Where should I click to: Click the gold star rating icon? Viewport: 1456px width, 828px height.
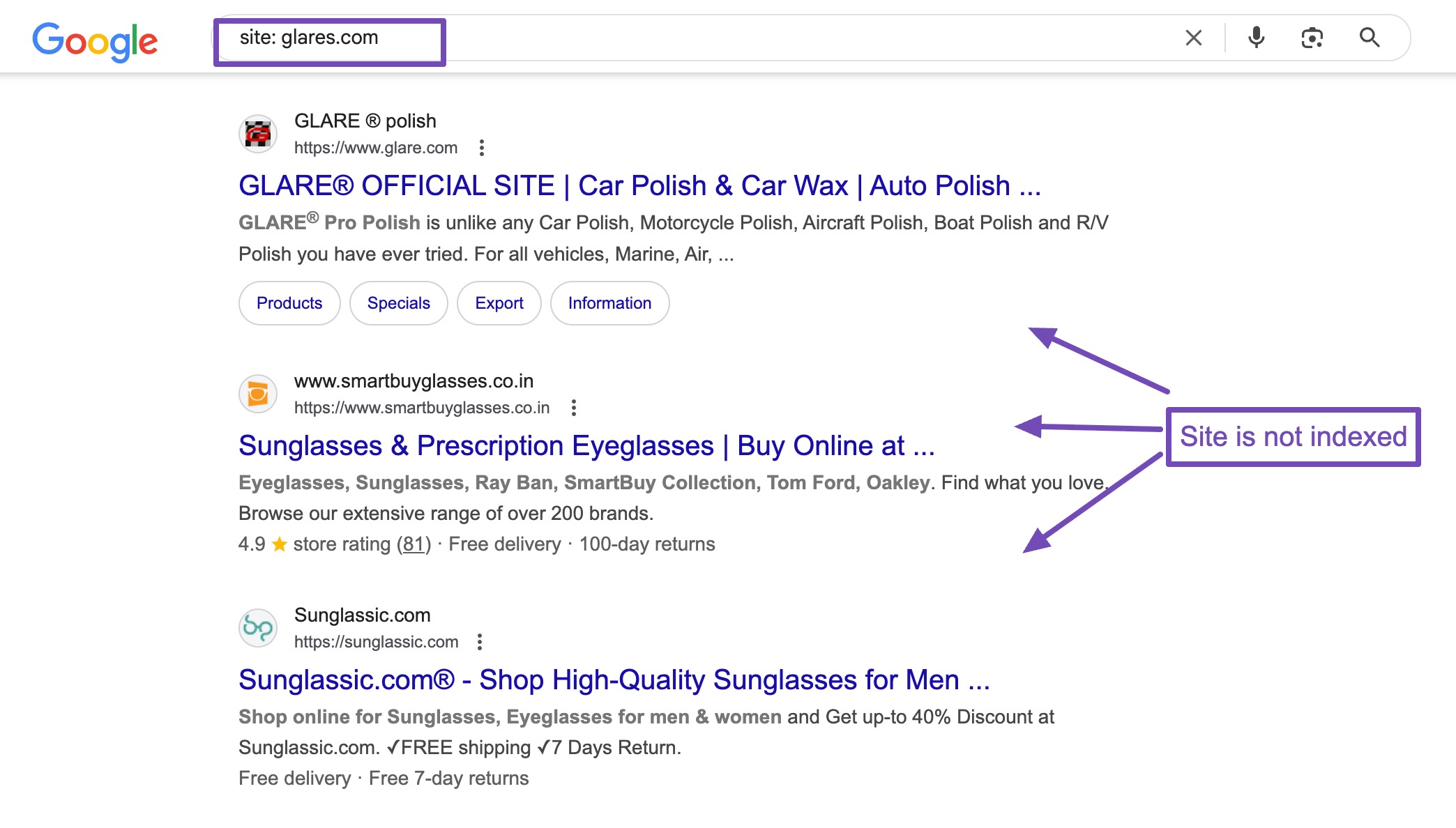click(280, 544)
